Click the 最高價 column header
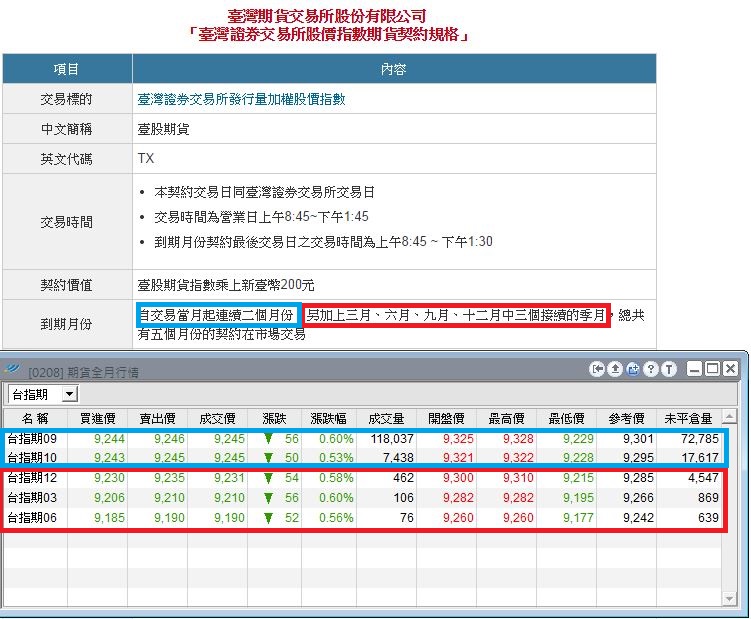 coord(506,418)
